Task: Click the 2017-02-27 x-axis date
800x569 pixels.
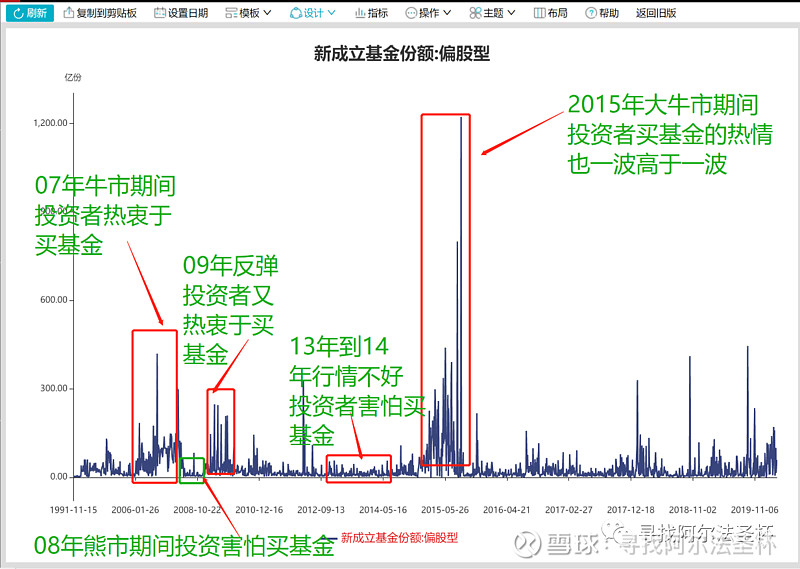Action: pos(569,510)
